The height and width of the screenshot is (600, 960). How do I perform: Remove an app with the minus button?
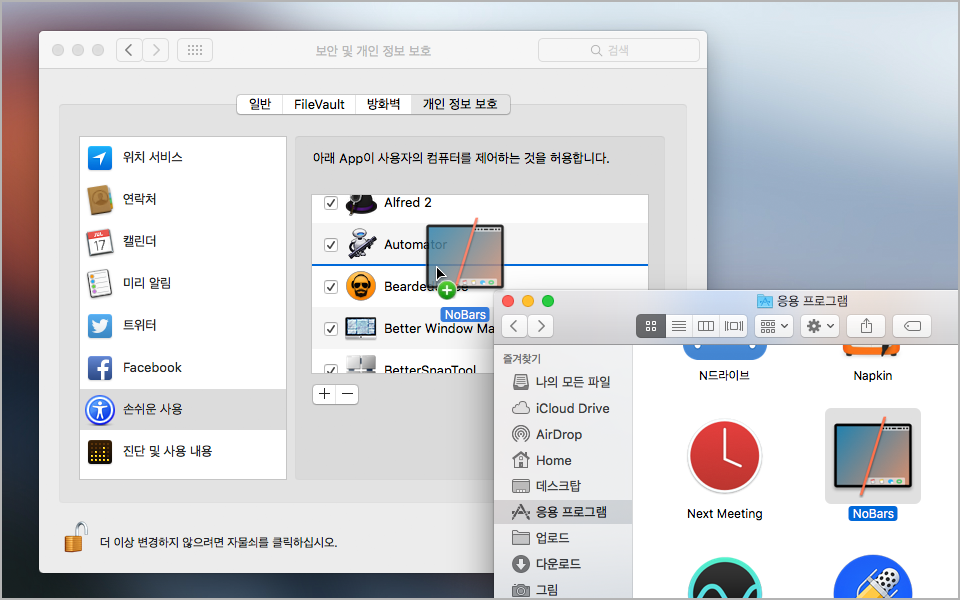[x=347, y=394]
